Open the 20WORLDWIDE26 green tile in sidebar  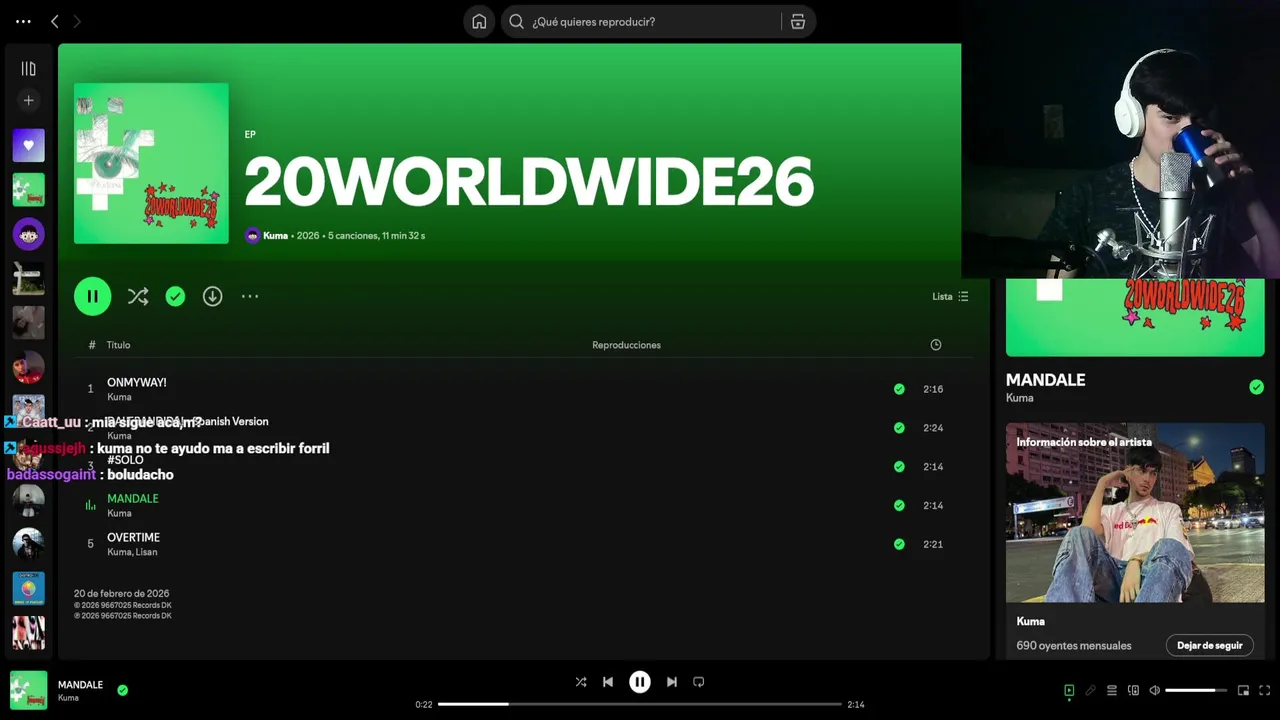[x=28, y=189]
